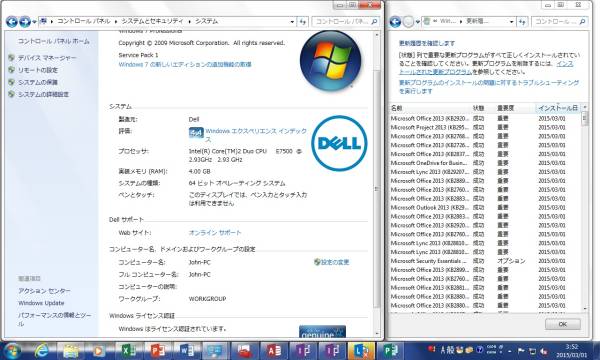600x360 pixels.
Task: Open the Windows エクスペリエンス インデックス link
Action: pyautogui.click(x=256, y=135)
